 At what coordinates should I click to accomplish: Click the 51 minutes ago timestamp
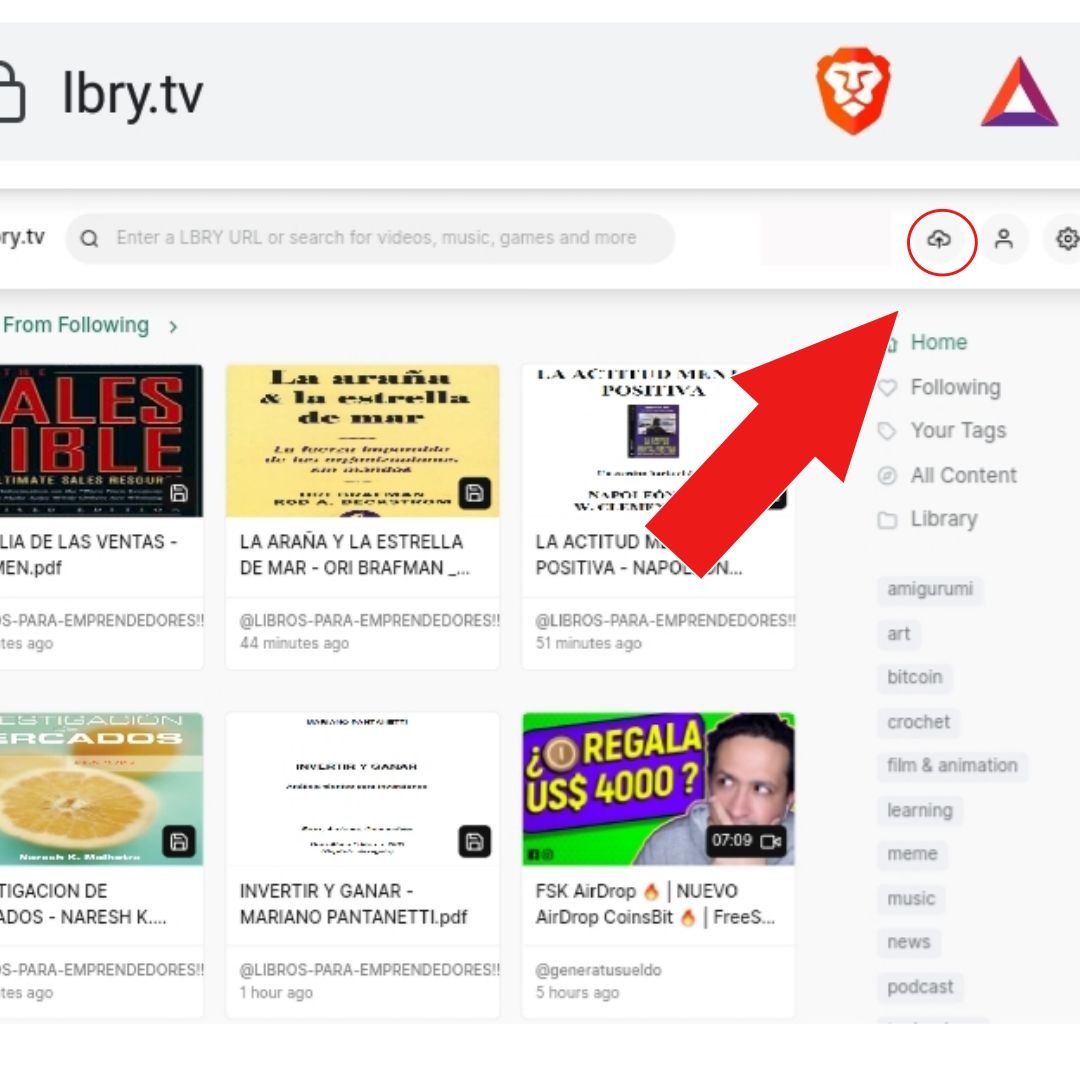(x=588, y=643)
